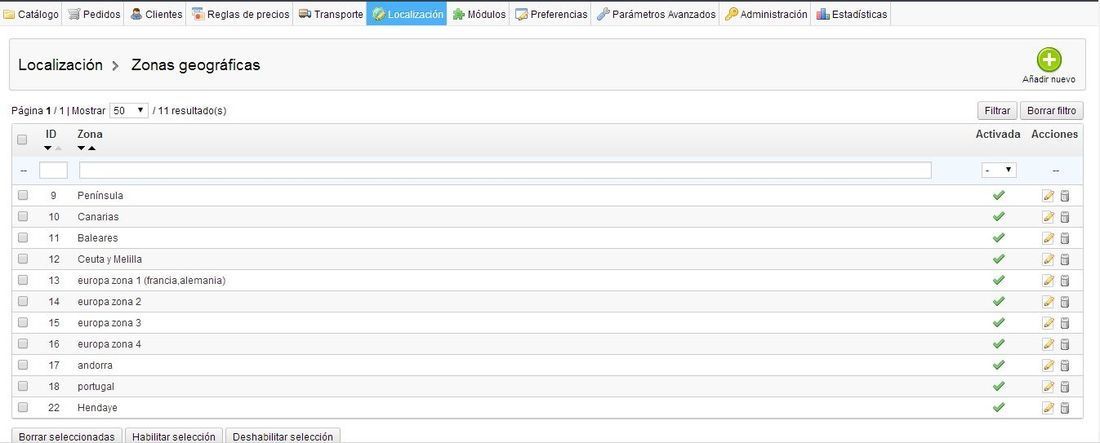Sort ID column ascending arrow

[58, 148]
